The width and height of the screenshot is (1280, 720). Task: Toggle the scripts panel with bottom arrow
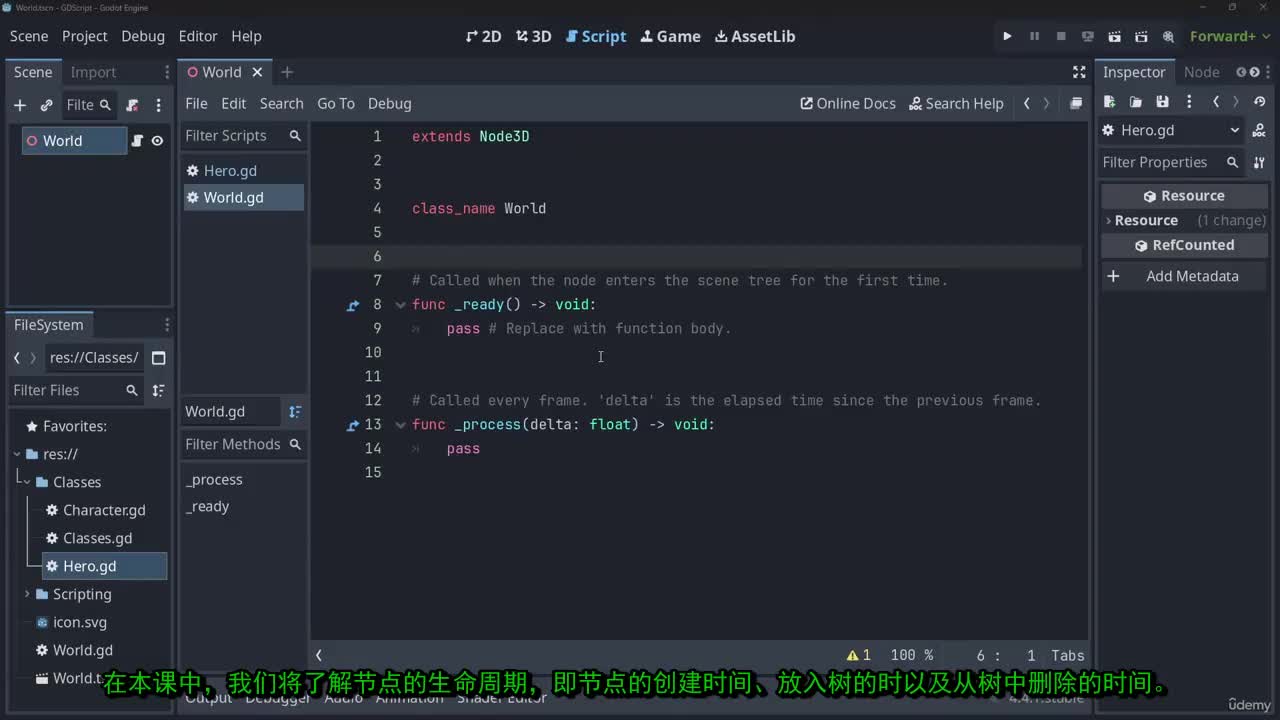click(319, 655)
